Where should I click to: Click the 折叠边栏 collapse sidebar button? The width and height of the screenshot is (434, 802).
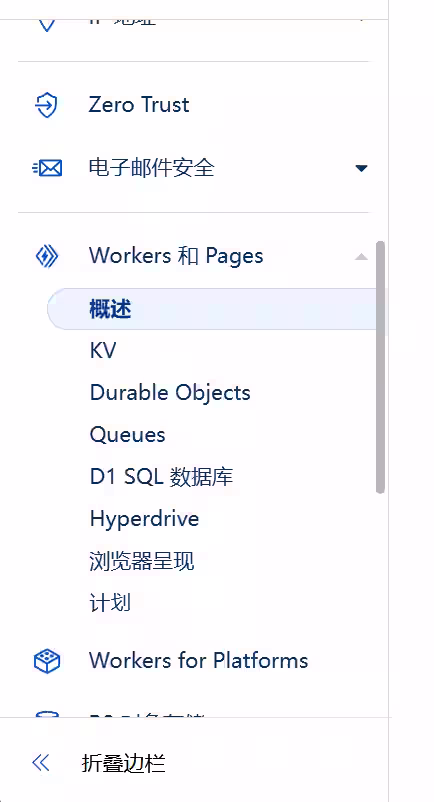tap(124, 763)
